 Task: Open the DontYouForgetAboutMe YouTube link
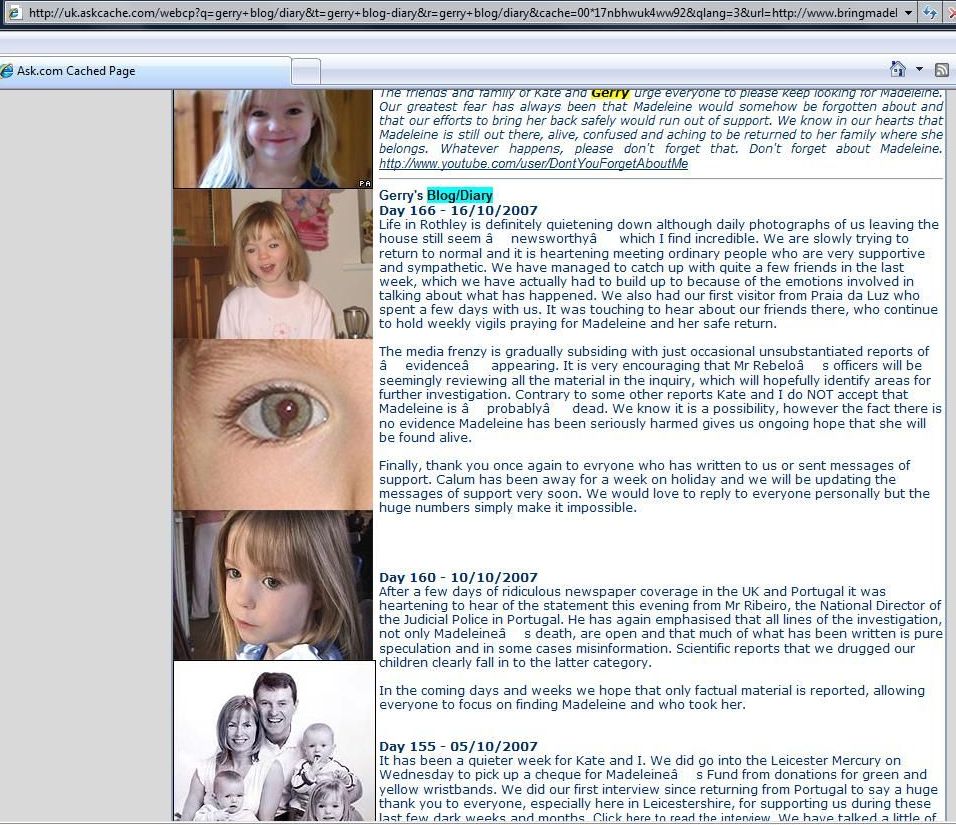pos(533,164)
